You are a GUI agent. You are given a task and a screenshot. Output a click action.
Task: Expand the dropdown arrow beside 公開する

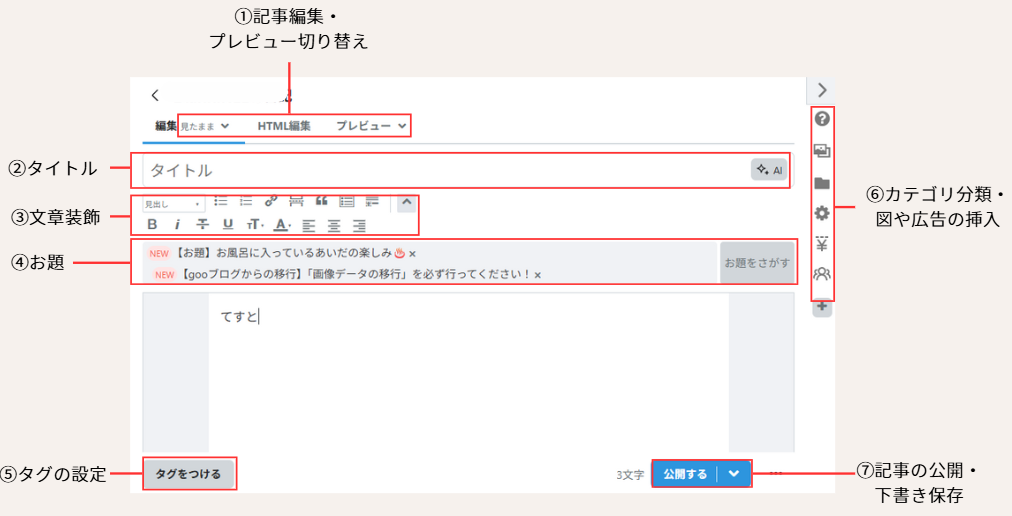(x=735, y=474)
